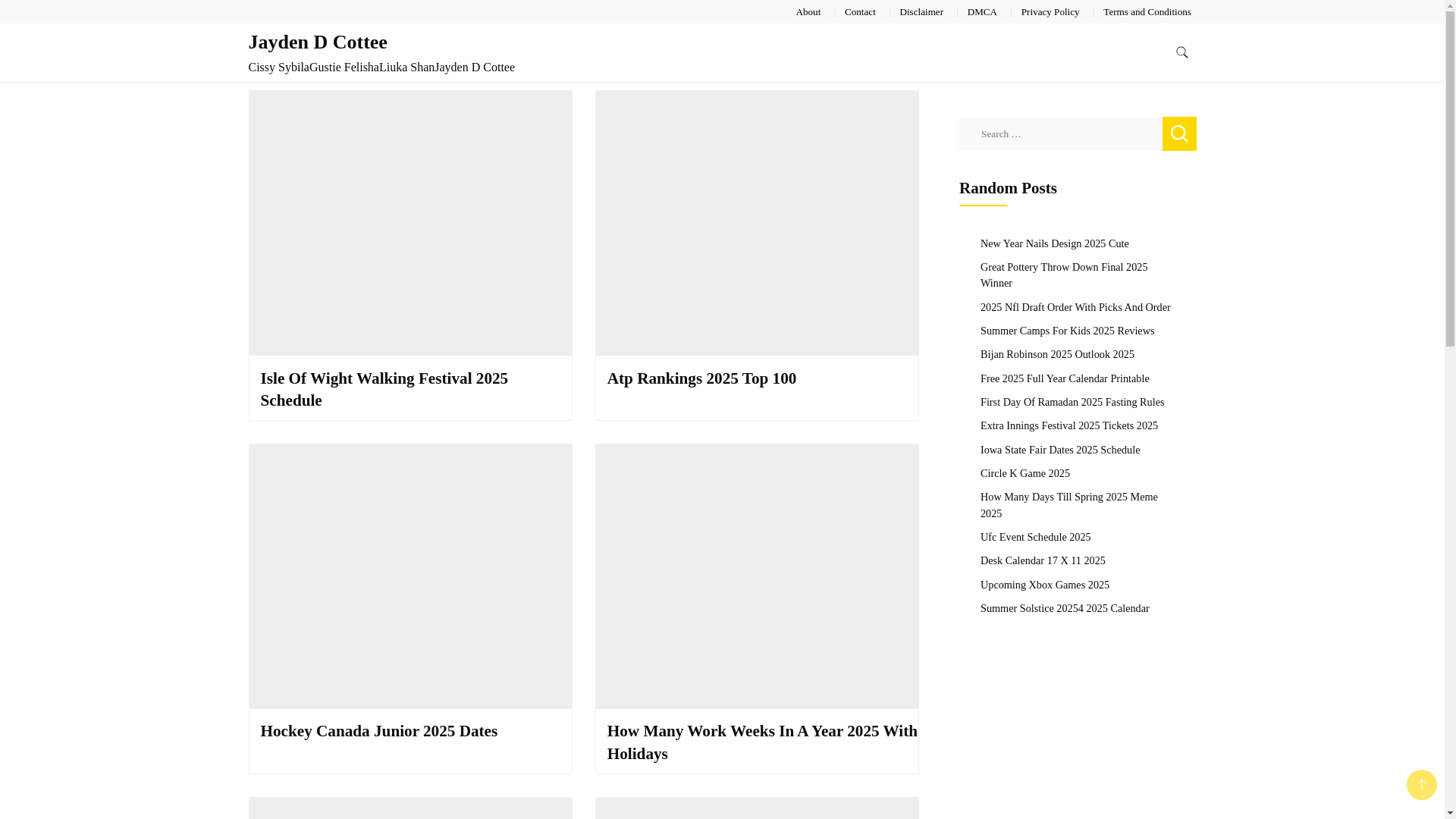This screenshot has width=1456, height=819.
Task: Open Circle K Game 2025 link
Action: pos(1025,473)
